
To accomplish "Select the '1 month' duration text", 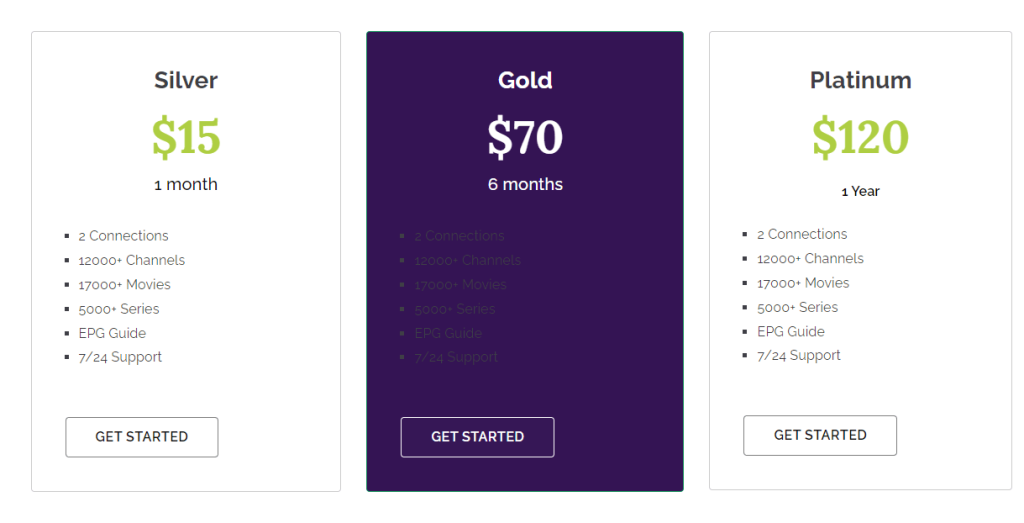I will click(186, 184).
